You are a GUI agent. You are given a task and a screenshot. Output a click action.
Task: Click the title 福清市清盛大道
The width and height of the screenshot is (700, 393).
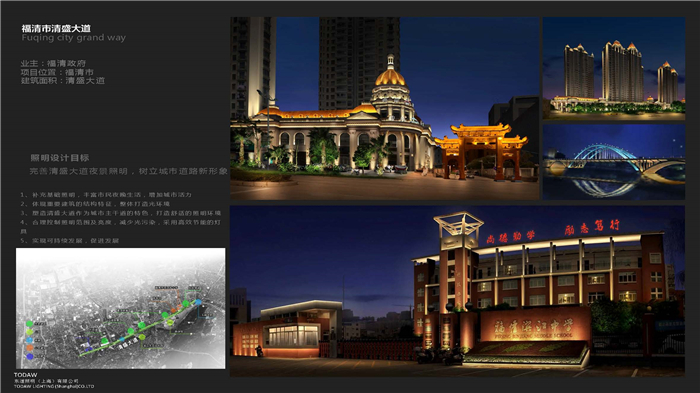56,29
